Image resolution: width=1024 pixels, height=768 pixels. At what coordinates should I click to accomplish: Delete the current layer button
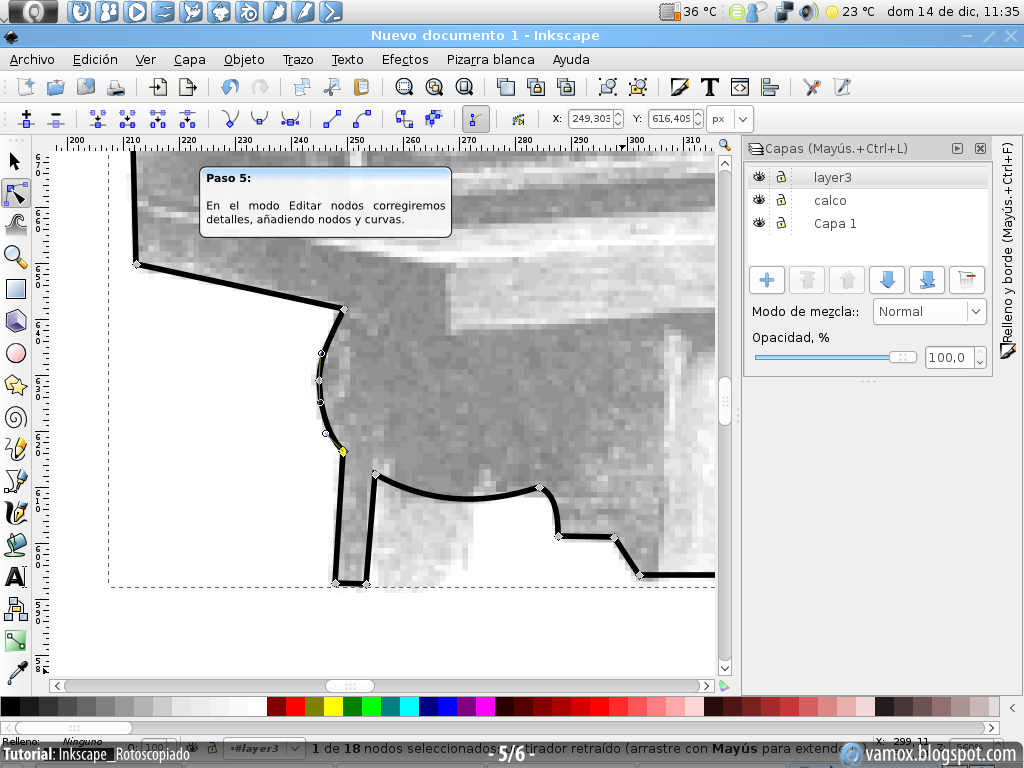[967, 280]
